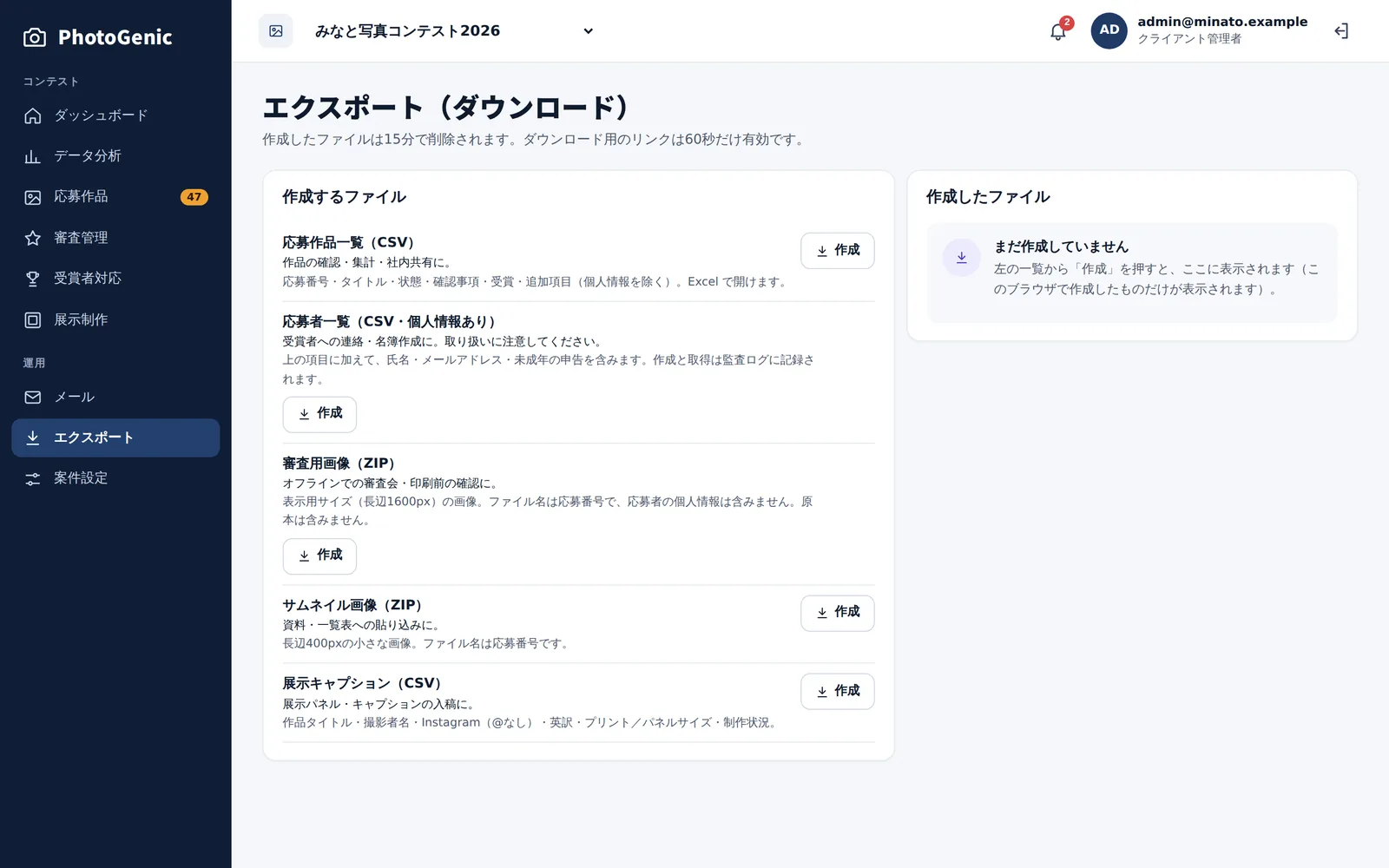Viewport: 1389px width, 868px height.
Task: Click the まだ作成していません message
Action: [1061, 247]
